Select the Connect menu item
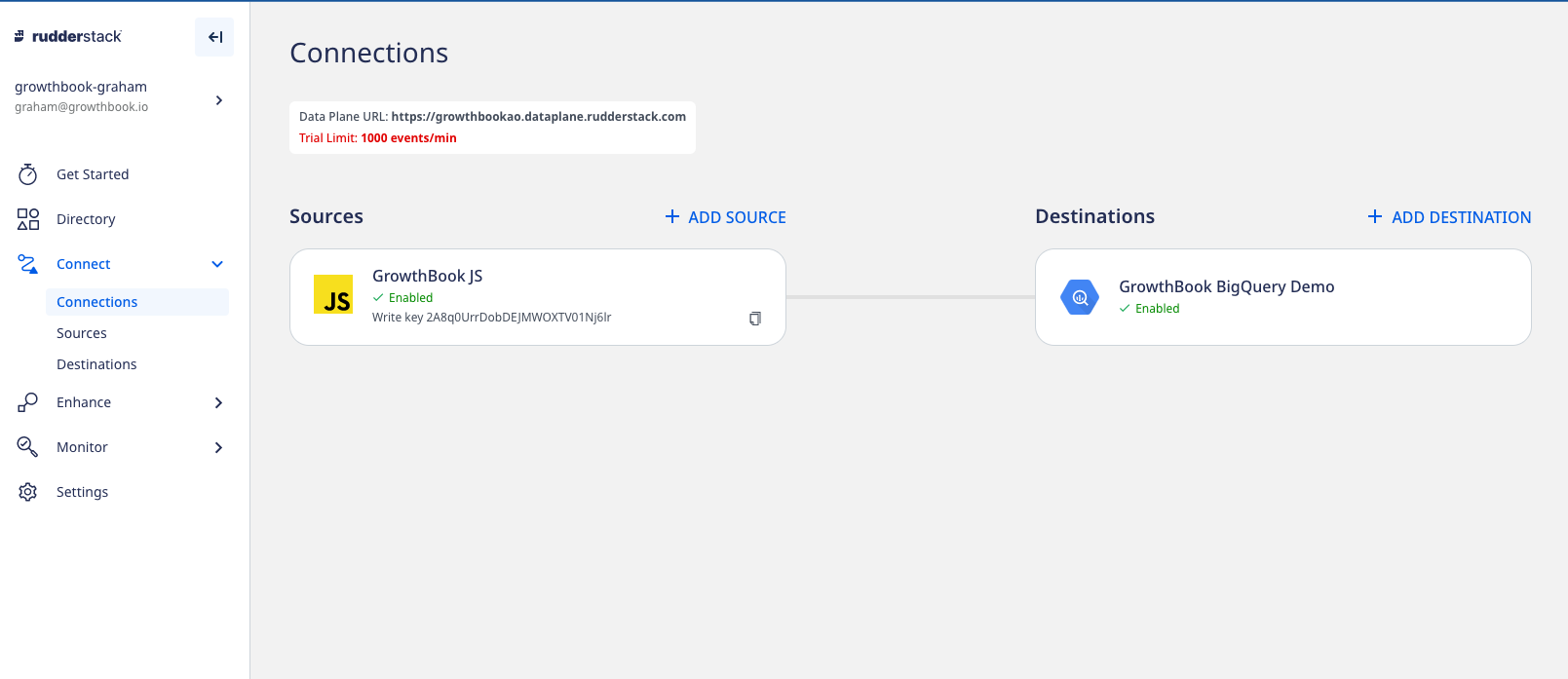The height and width of the screenshot is (679, 1568). pyautogui.click(x=84, y=264)
